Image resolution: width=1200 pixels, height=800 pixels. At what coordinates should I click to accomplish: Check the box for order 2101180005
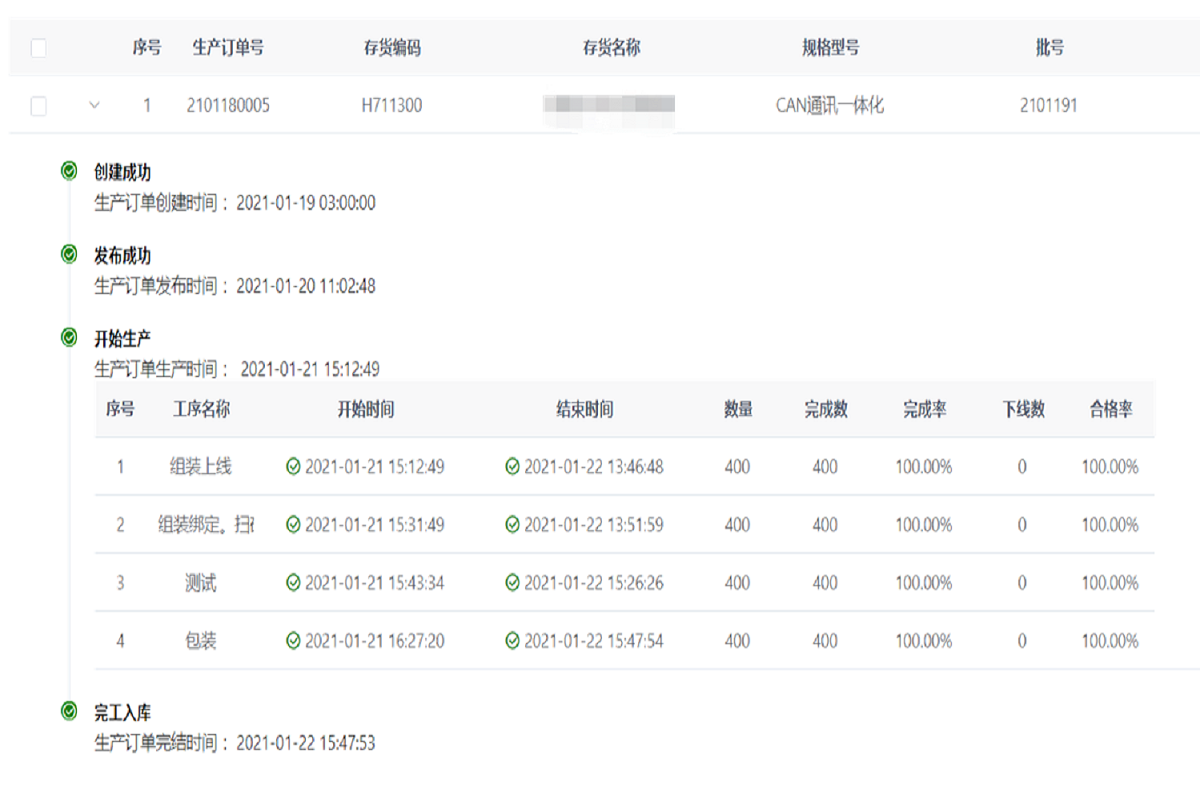[x=38, y=106]
